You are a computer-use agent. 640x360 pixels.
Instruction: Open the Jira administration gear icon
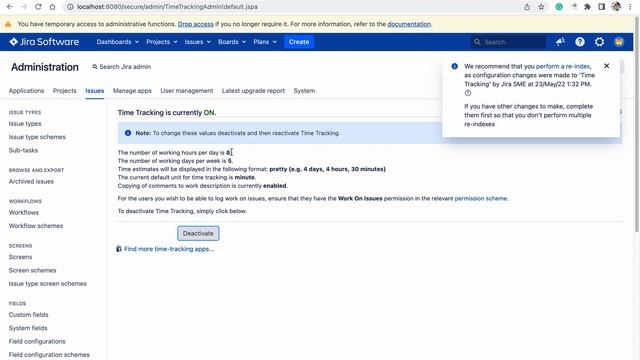click(x=599, y=42)
